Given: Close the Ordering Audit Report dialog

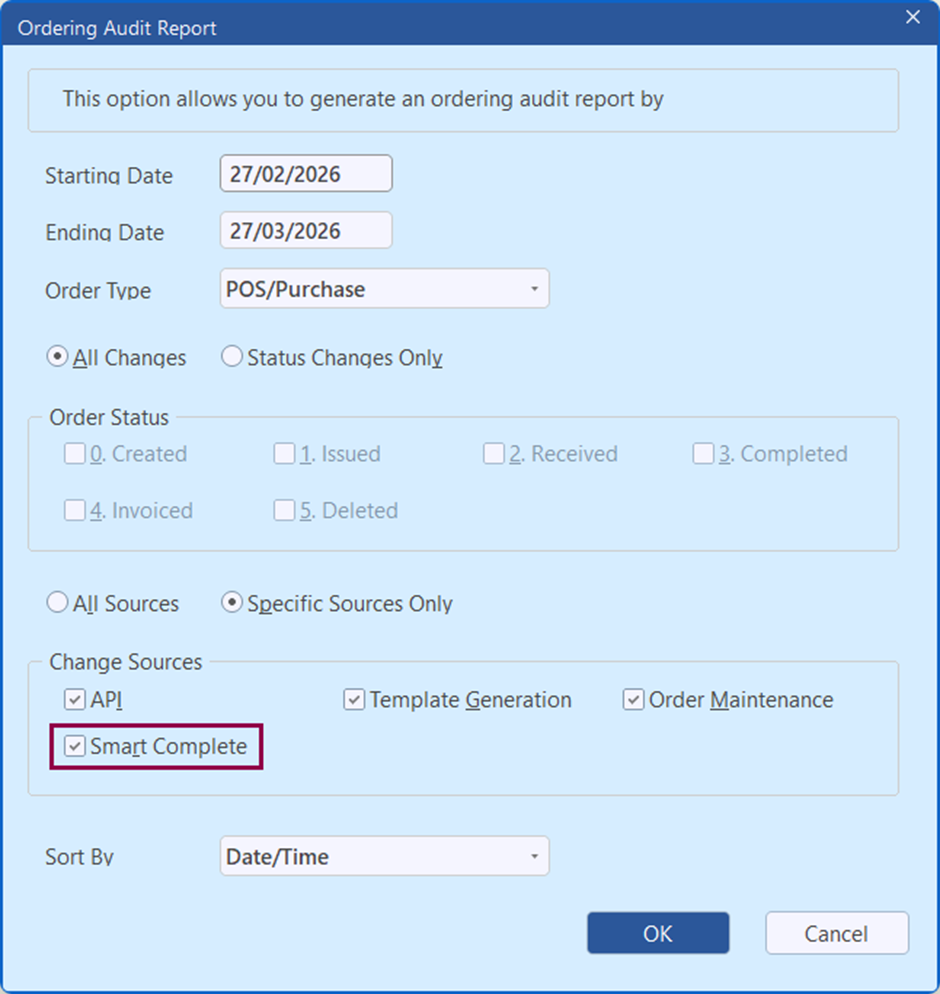Looking at the screenshot, I should (912, 17).
